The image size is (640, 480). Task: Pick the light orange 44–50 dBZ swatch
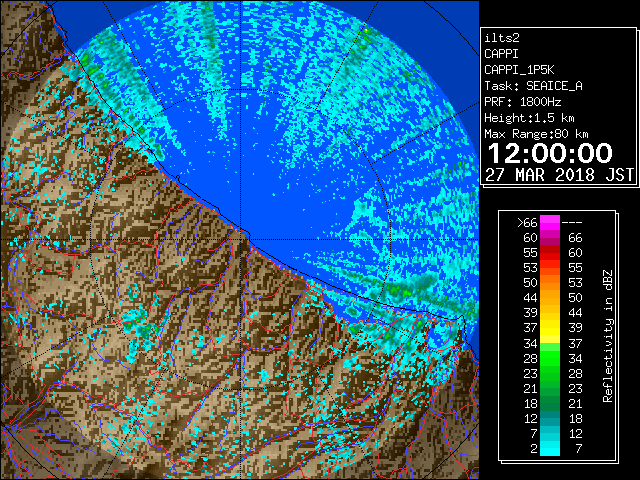pos(550,298)
